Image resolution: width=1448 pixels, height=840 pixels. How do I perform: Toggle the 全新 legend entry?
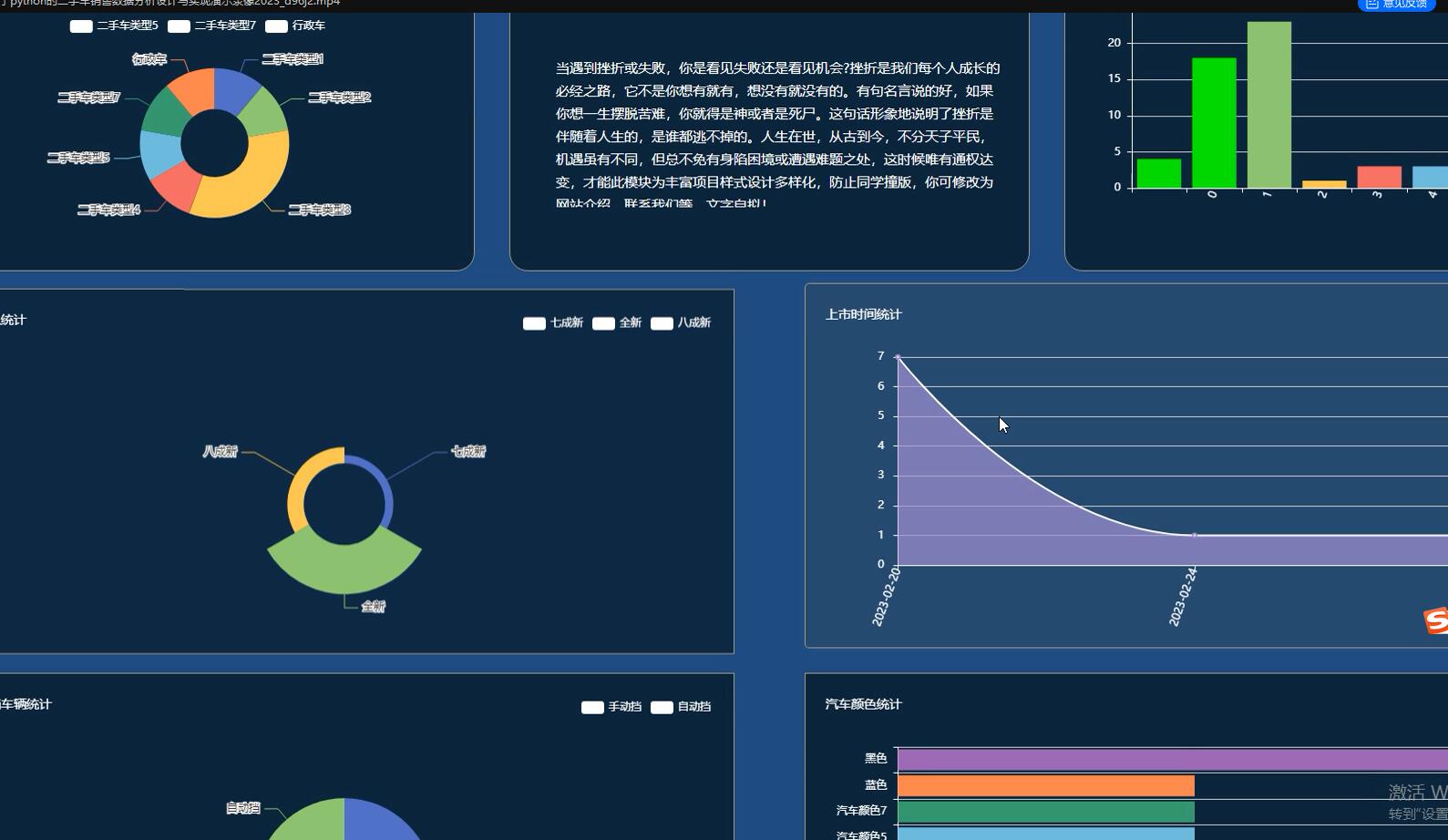(x=616, y=323)
